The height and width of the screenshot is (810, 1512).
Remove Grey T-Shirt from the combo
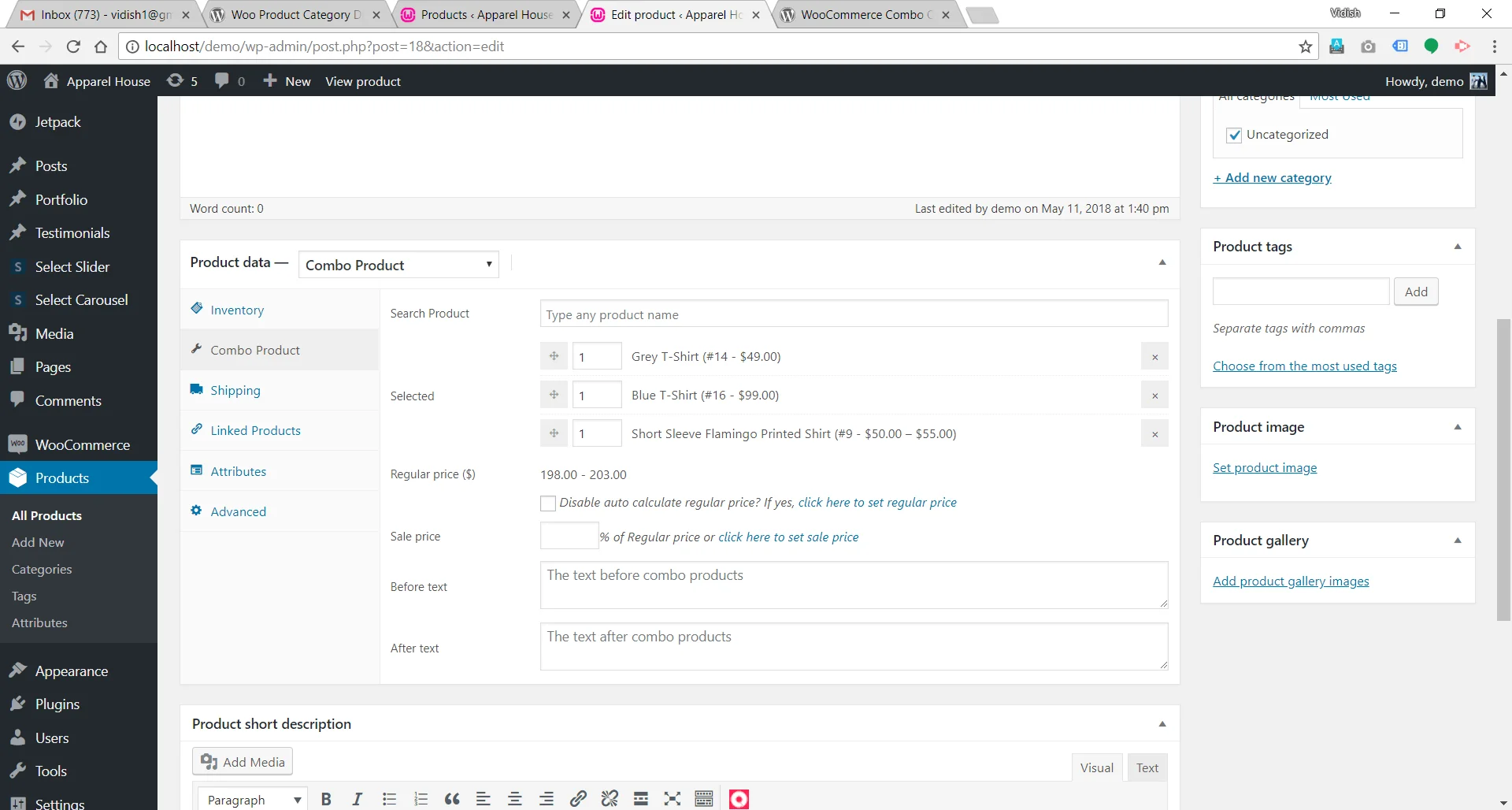click(1154, 357)
